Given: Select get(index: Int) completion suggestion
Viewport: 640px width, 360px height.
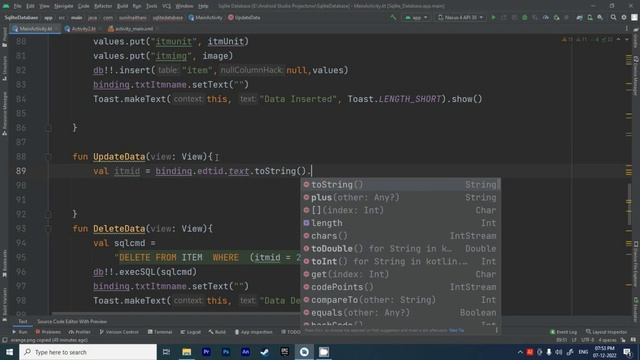Looking at the screenshot, I should click(x=400, y=274).
